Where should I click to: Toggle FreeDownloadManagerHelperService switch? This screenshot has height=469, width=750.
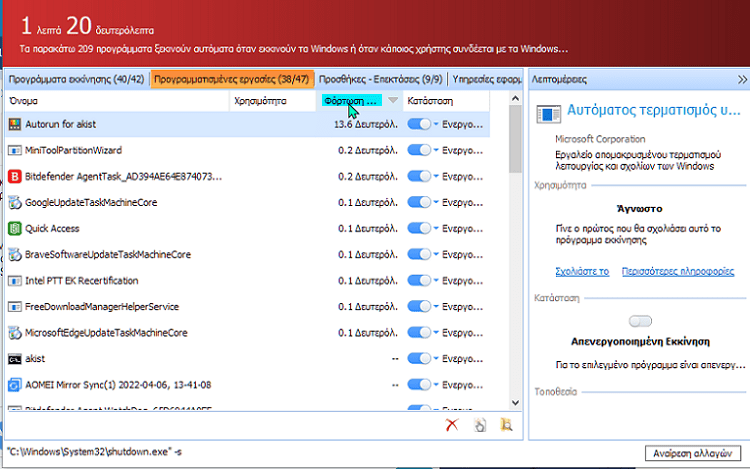(x=419, y=306)
